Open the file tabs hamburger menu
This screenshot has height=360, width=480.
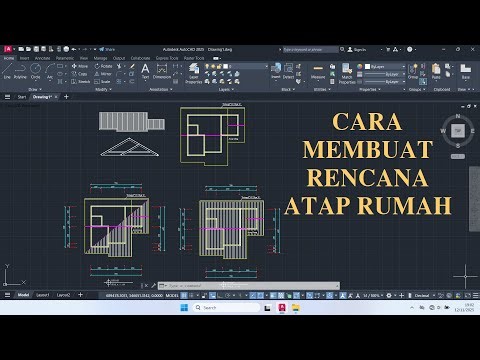coord(7,97)
